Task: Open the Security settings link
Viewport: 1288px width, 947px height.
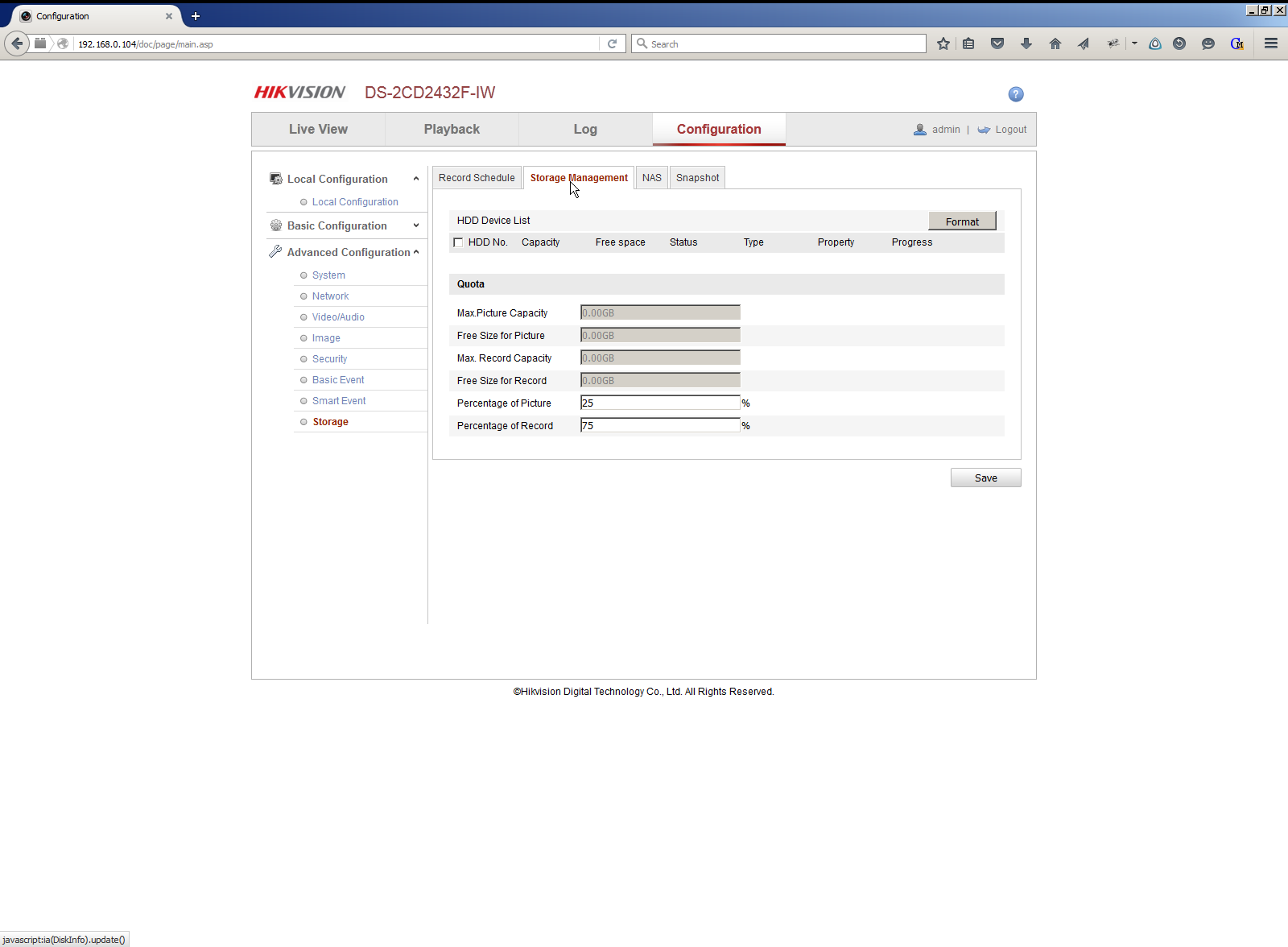Action: [x=329, y=359]
